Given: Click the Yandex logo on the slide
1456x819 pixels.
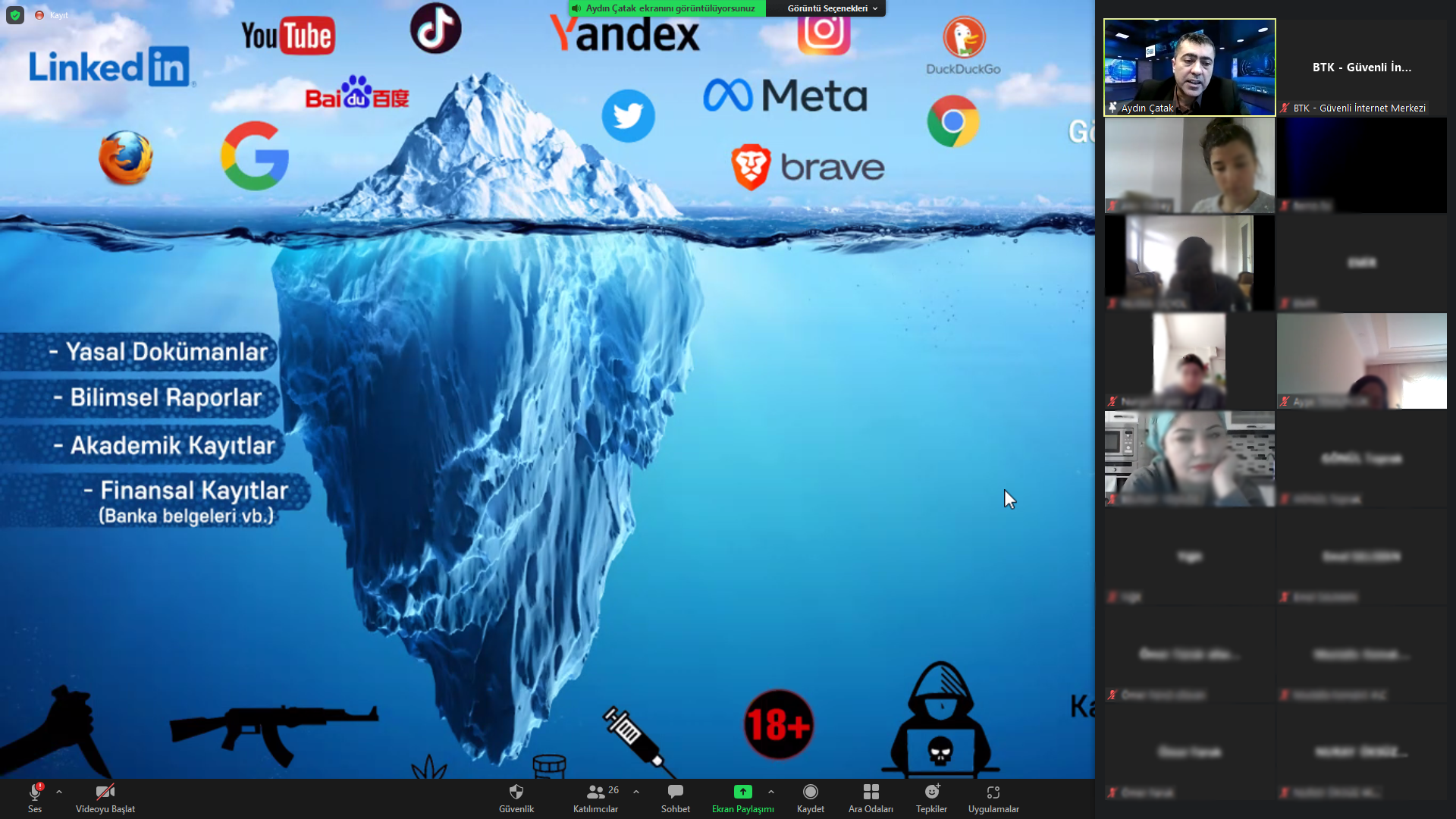Looking at the screenshot, I should tap(625, 34).
